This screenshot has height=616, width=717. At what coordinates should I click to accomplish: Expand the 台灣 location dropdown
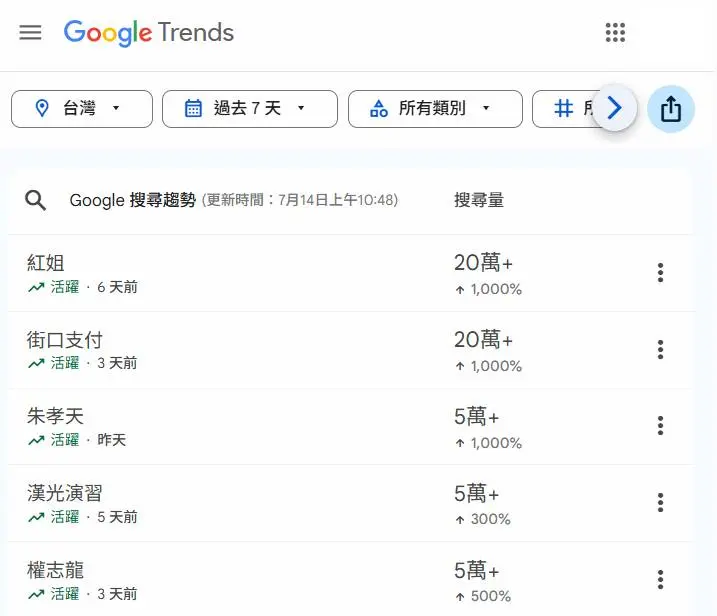82,109
